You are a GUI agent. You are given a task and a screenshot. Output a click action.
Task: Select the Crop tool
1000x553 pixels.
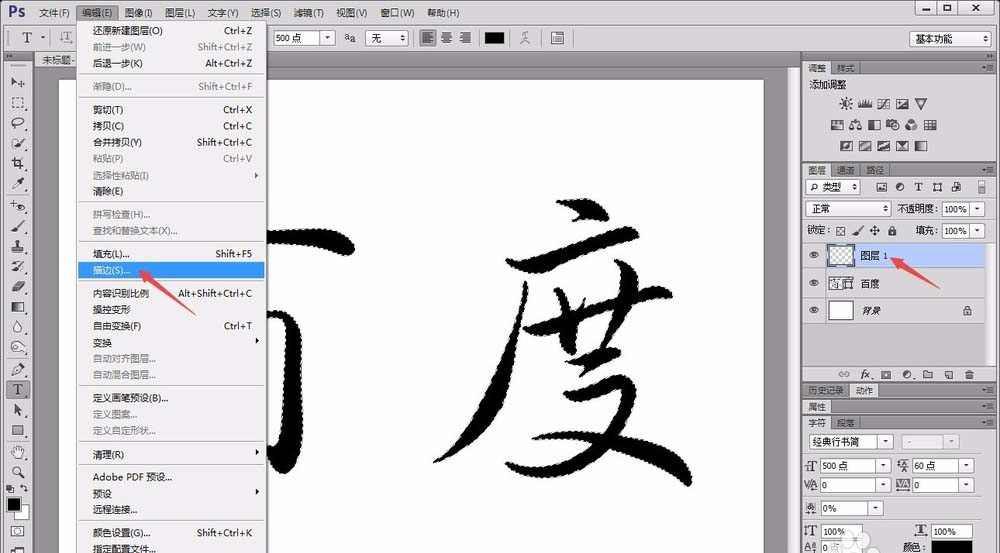click(x=18, y=163)
